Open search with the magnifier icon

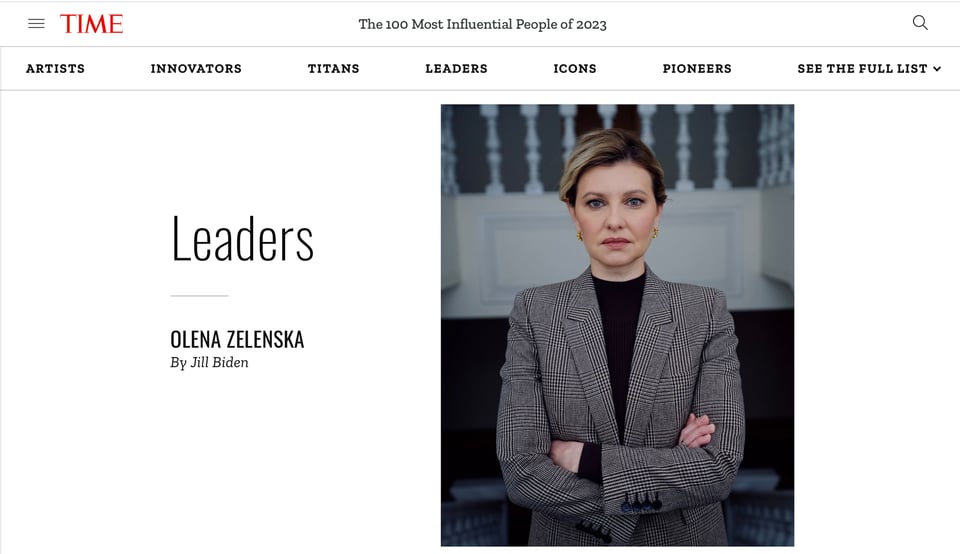920,23
